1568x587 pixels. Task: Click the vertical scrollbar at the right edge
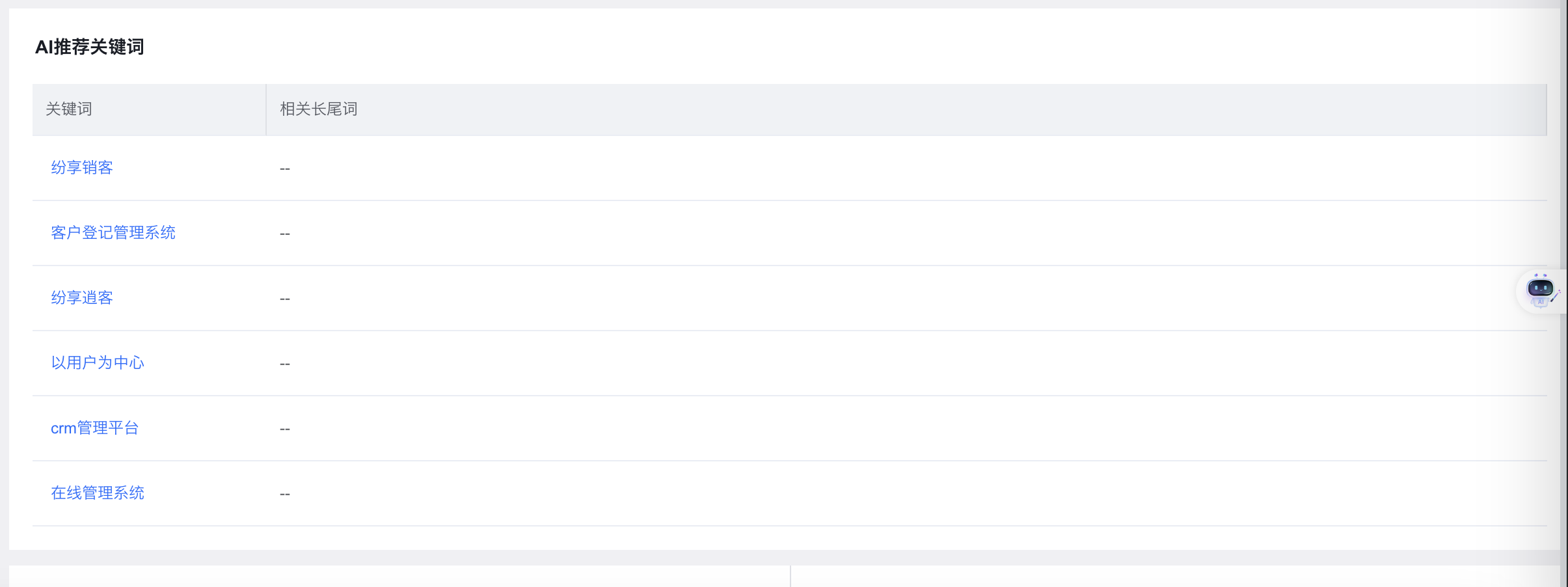coord(1563,293)
